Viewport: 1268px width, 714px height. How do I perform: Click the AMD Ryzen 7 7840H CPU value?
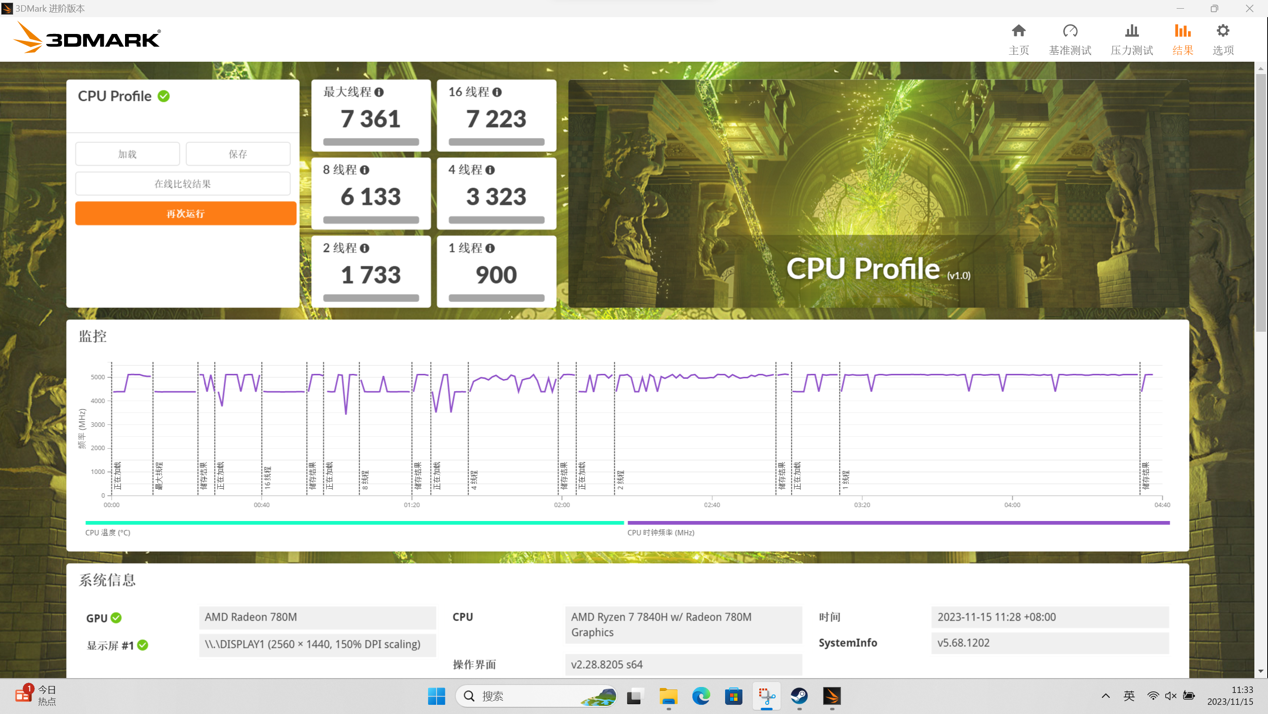pyautogui.click(x=684, y=625)
